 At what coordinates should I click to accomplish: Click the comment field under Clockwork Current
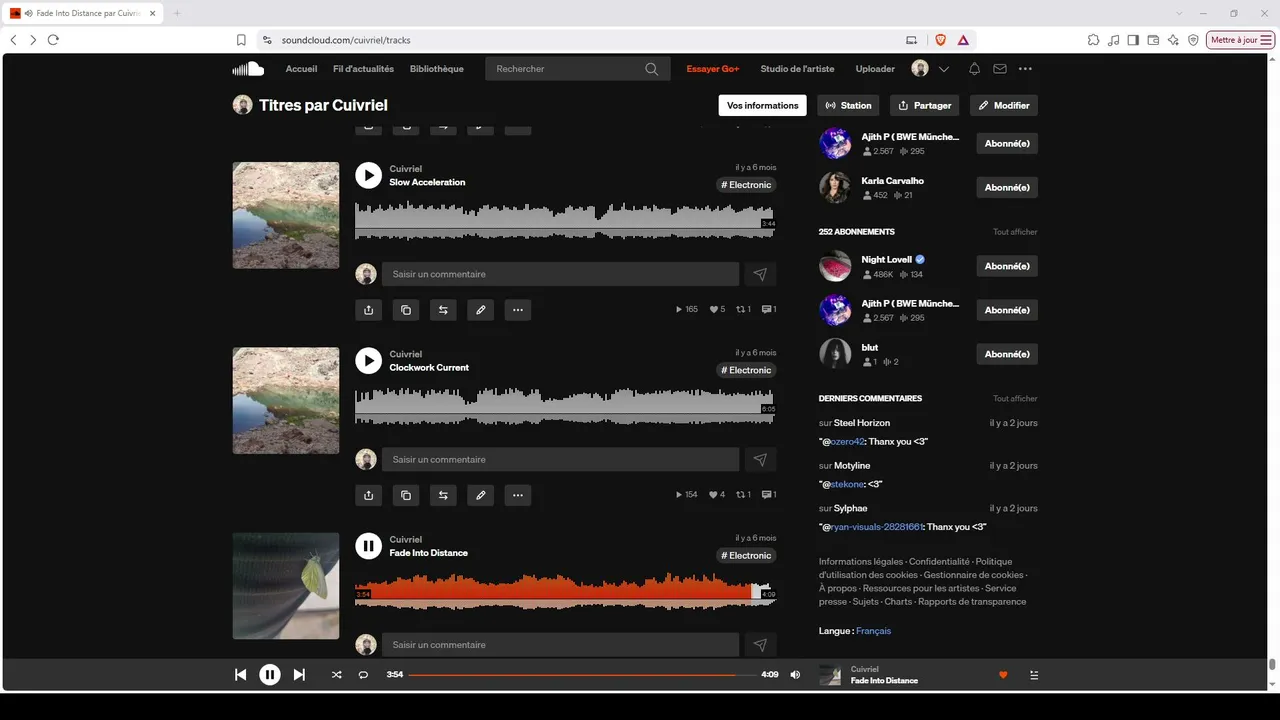point(560,460)
